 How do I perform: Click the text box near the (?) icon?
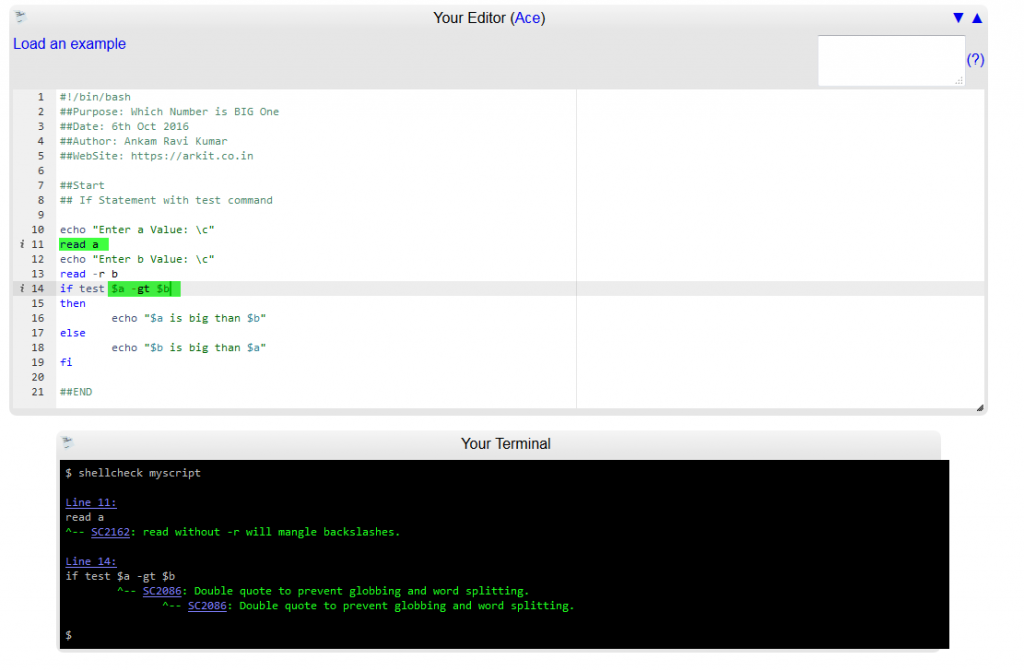pyautogui.click(x=890, y=59)
